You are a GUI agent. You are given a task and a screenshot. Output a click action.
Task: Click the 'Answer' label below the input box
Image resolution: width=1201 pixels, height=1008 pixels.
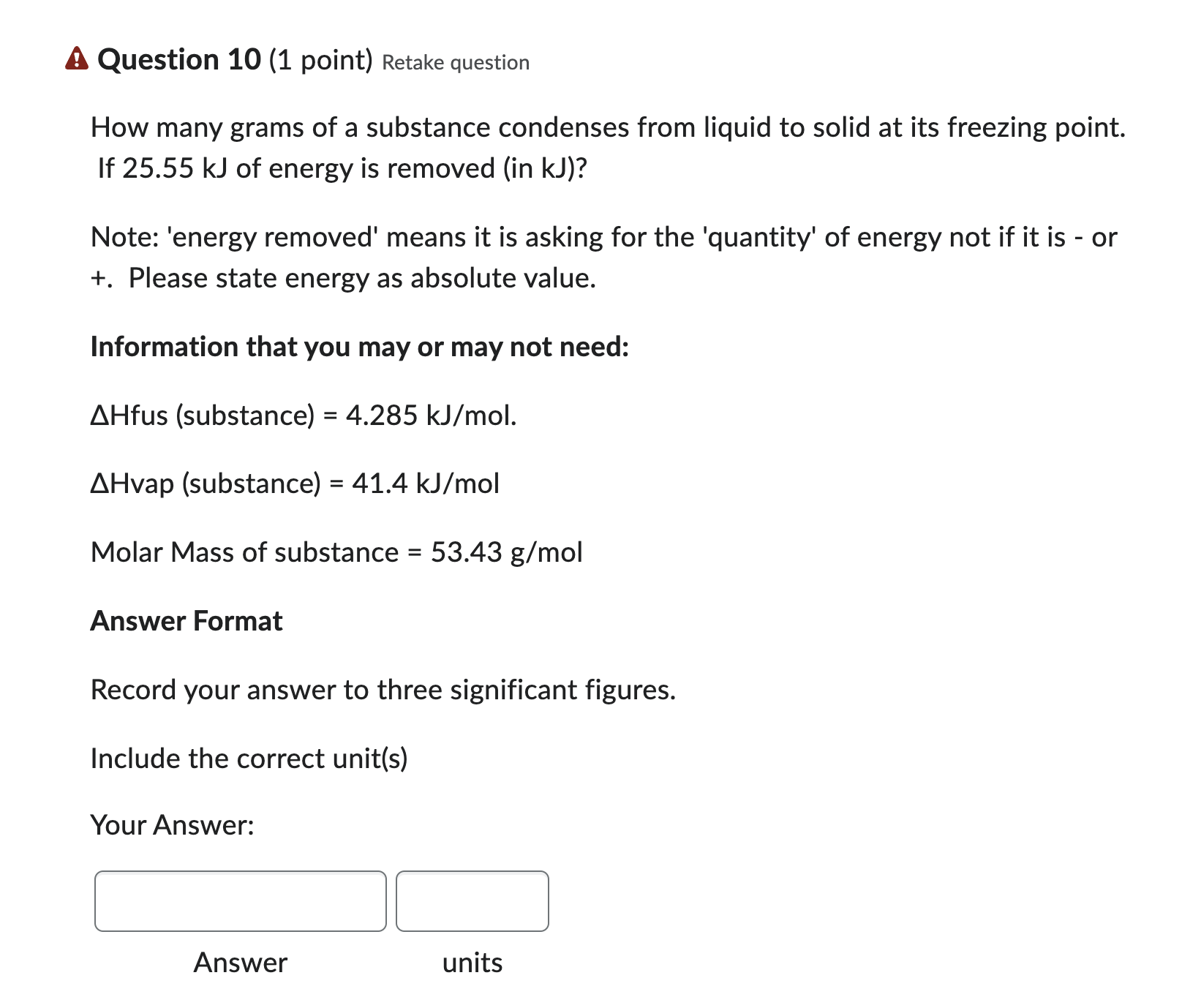(x=240, y=963)
